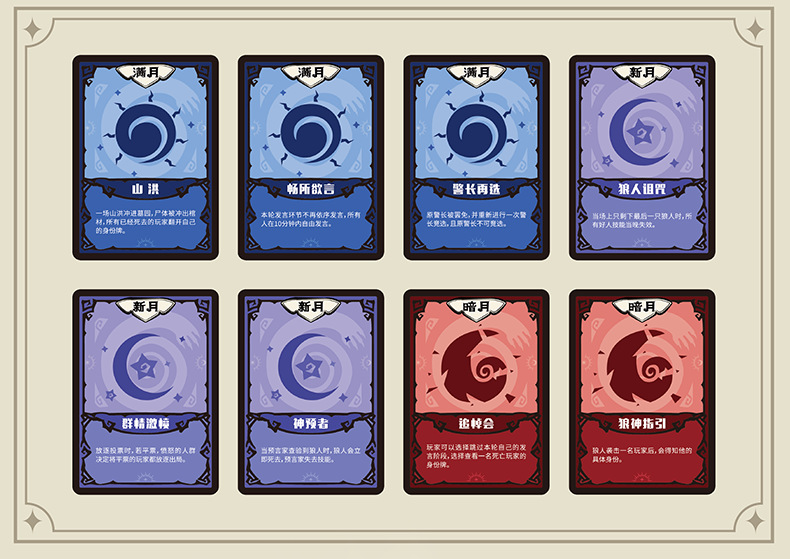Click the 畅所欲言 title banner
Screen dimensions: 790x559
click(311, 189)
